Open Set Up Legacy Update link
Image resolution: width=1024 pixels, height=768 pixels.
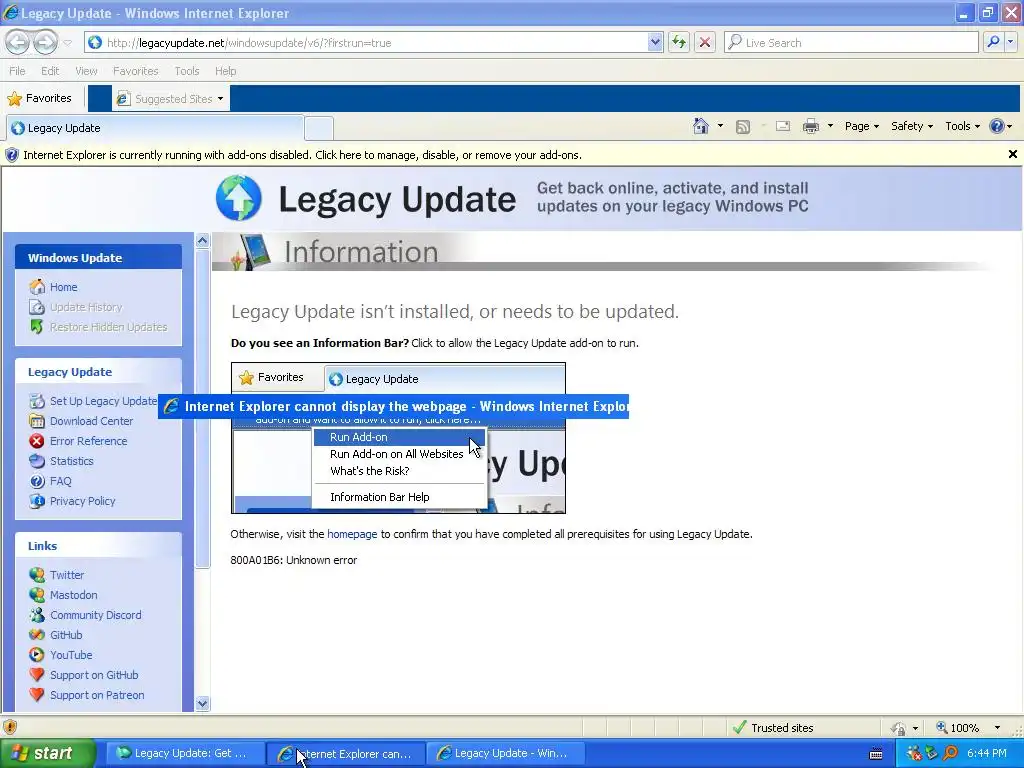pos(103,401)
